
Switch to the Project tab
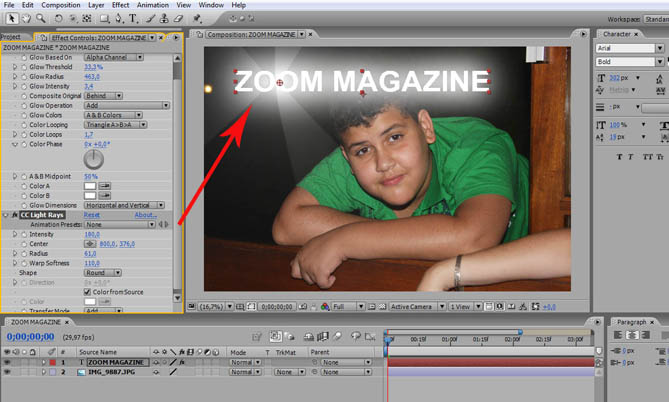click(11, 37)
